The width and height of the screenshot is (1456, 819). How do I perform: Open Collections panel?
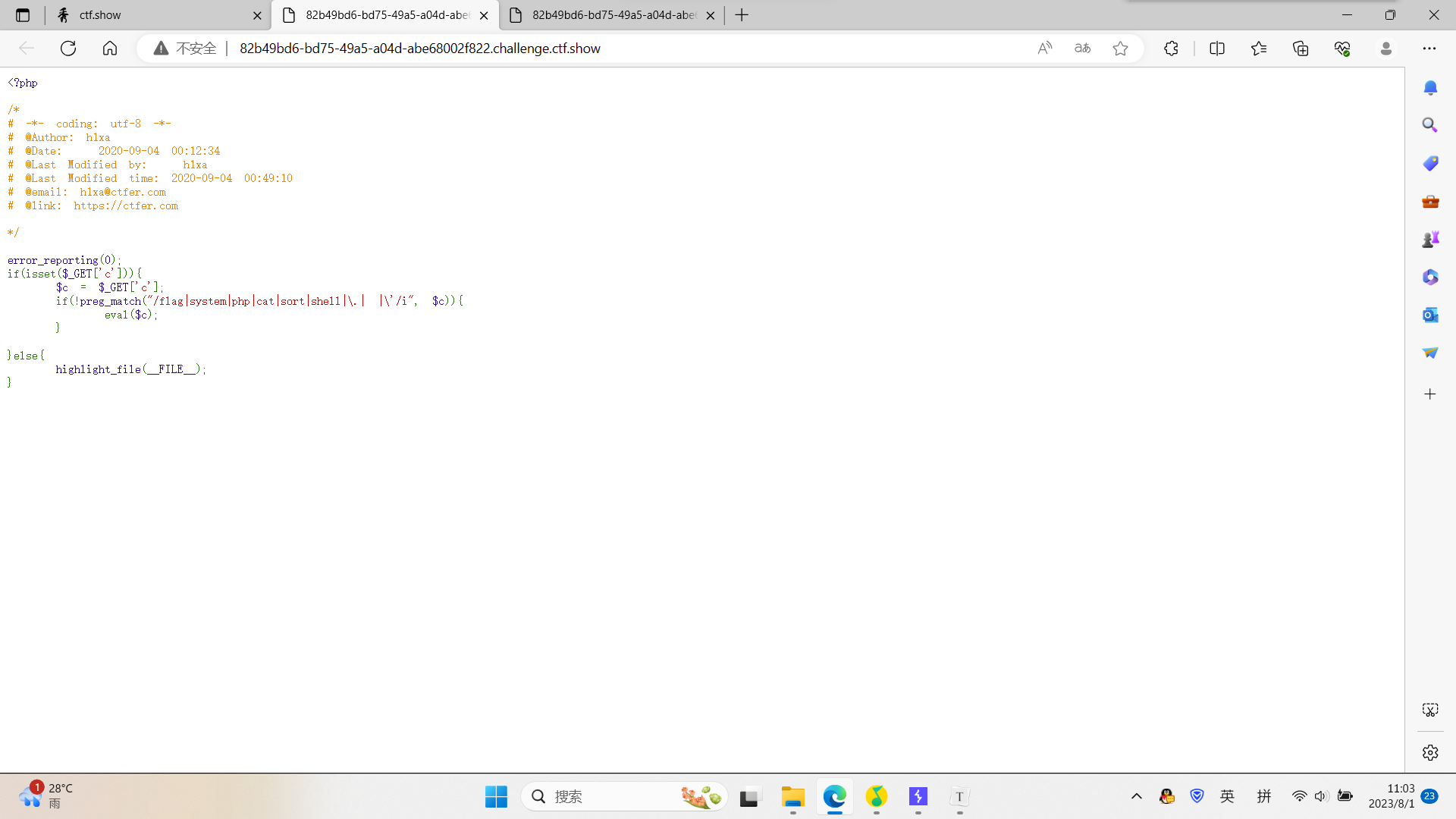point(1301,49)
